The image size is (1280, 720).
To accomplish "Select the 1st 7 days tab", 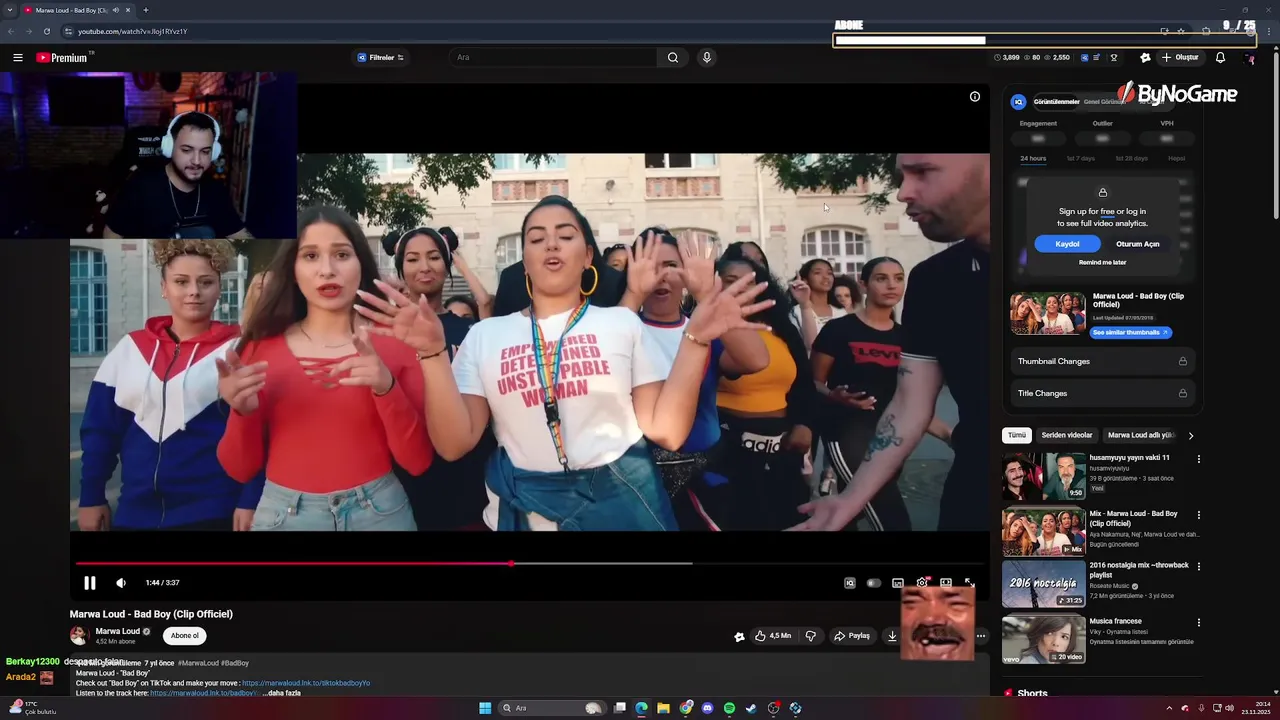I will pos(1081,158).
